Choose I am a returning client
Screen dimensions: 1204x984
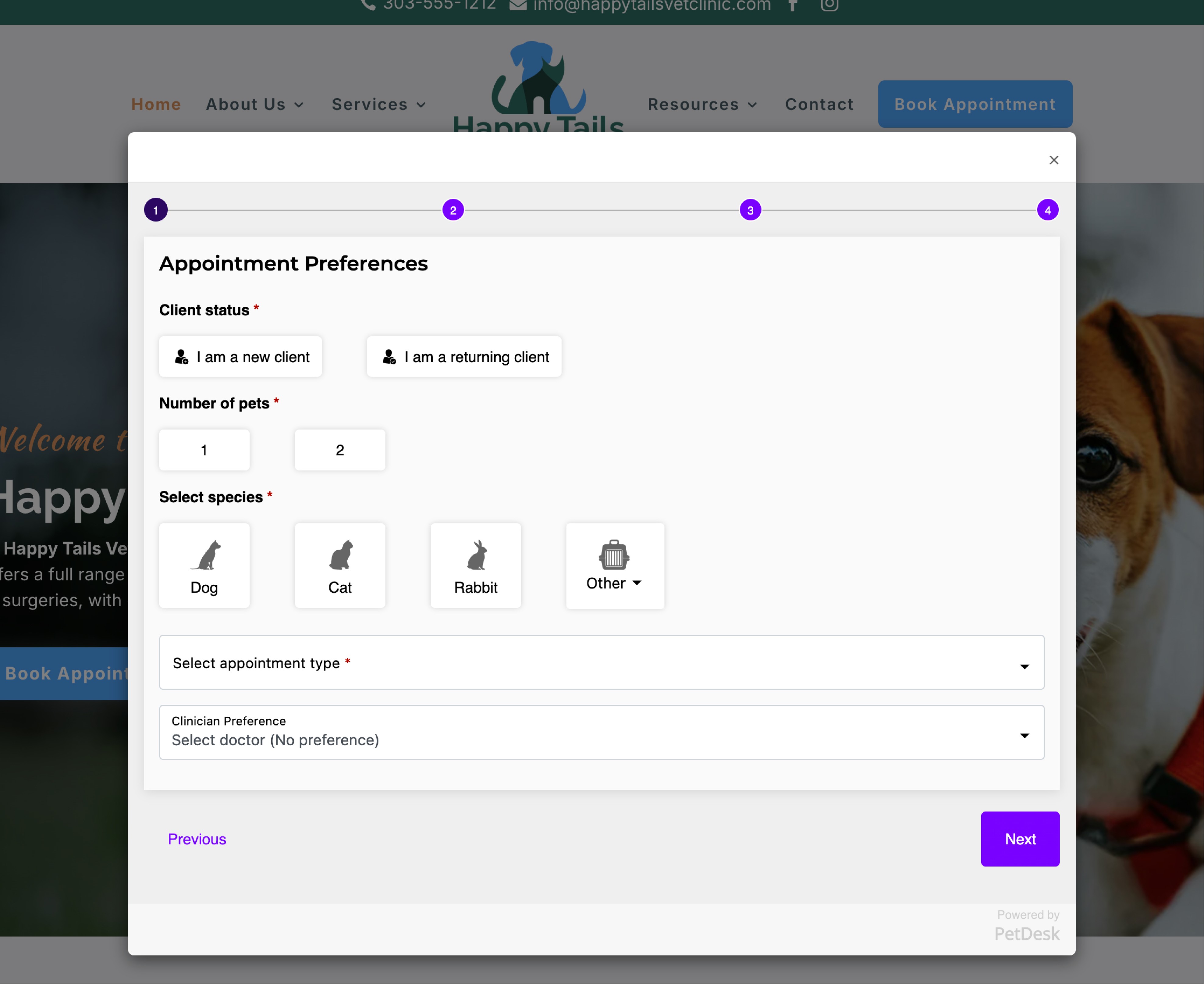point(464,357)
